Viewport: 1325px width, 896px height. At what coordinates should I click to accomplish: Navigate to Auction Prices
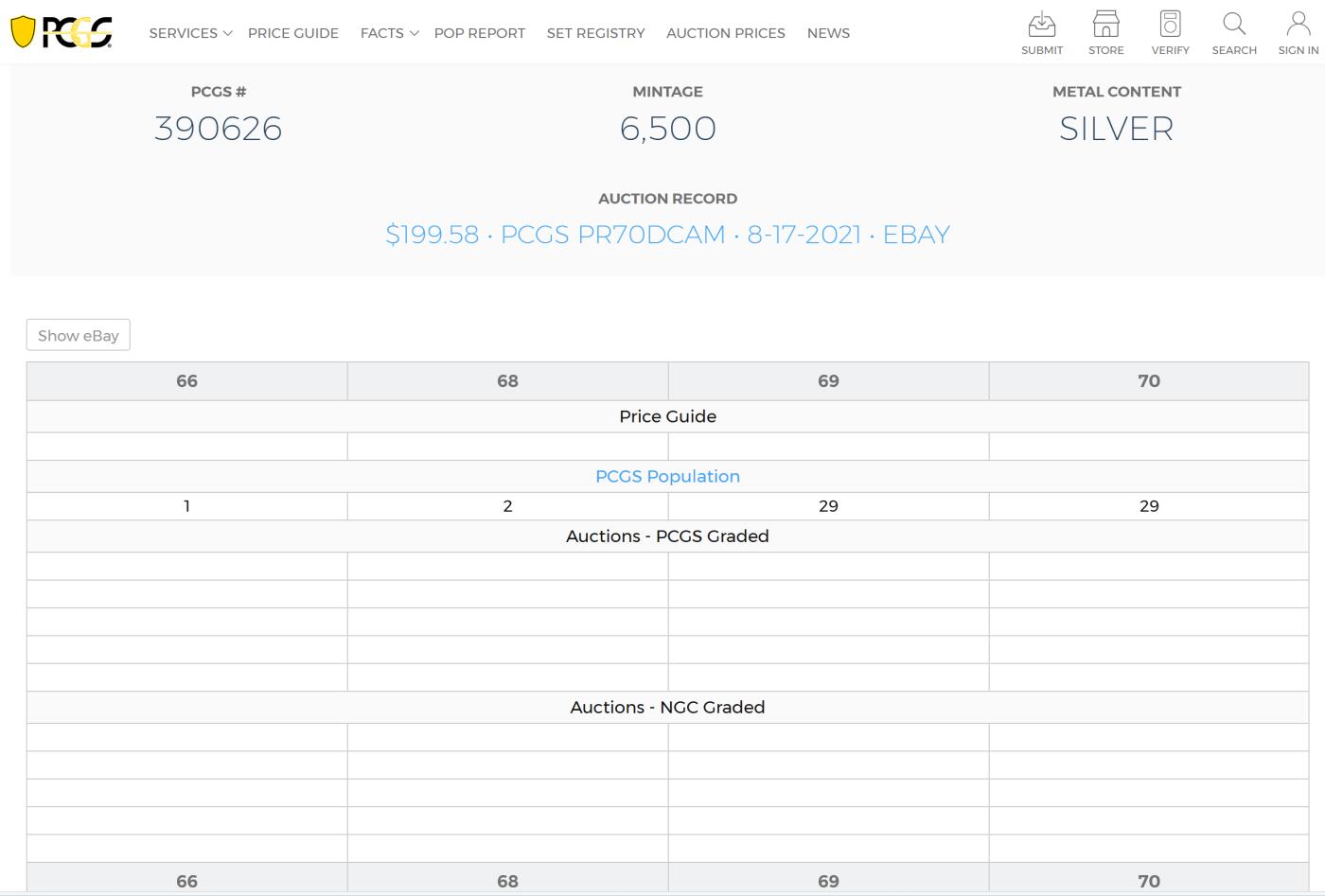726,33
